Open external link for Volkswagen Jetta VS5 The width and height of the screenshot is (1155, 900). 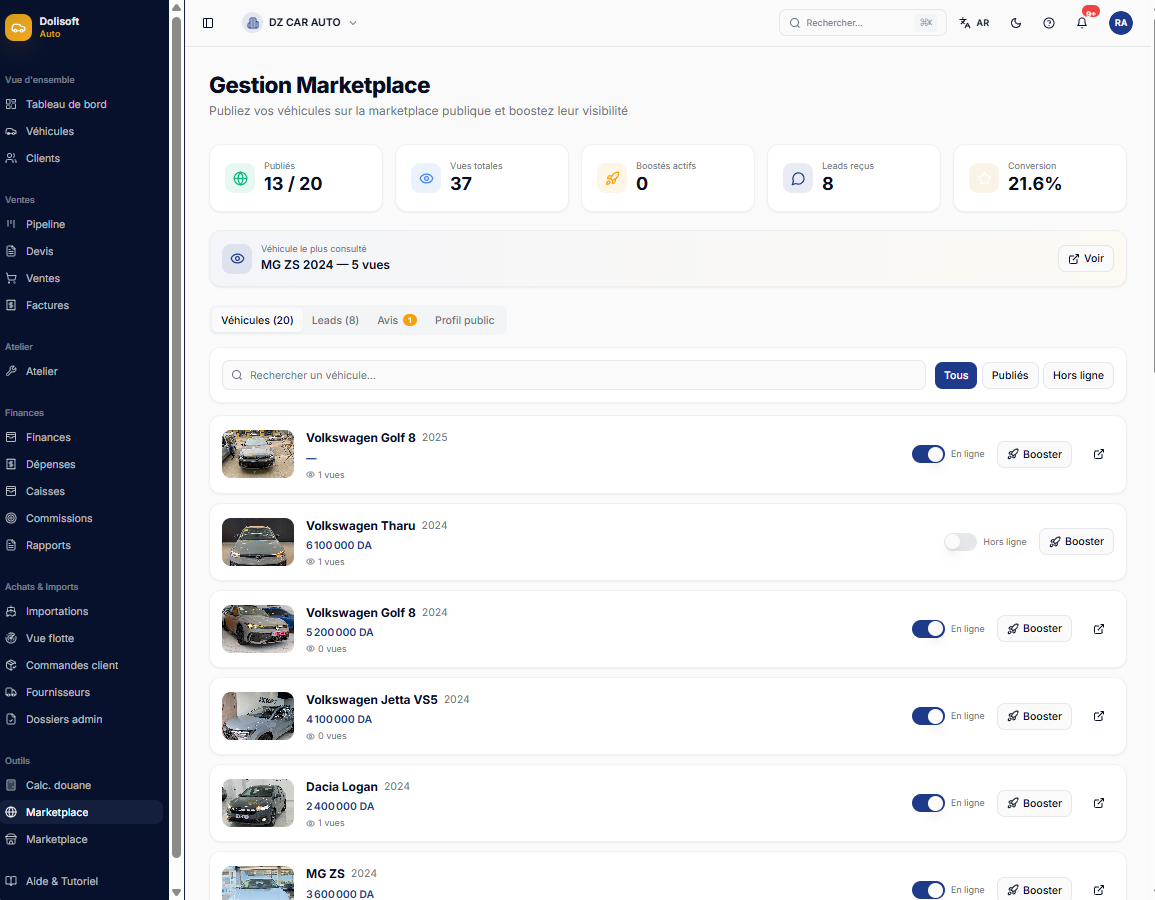tap(1099, 717)
